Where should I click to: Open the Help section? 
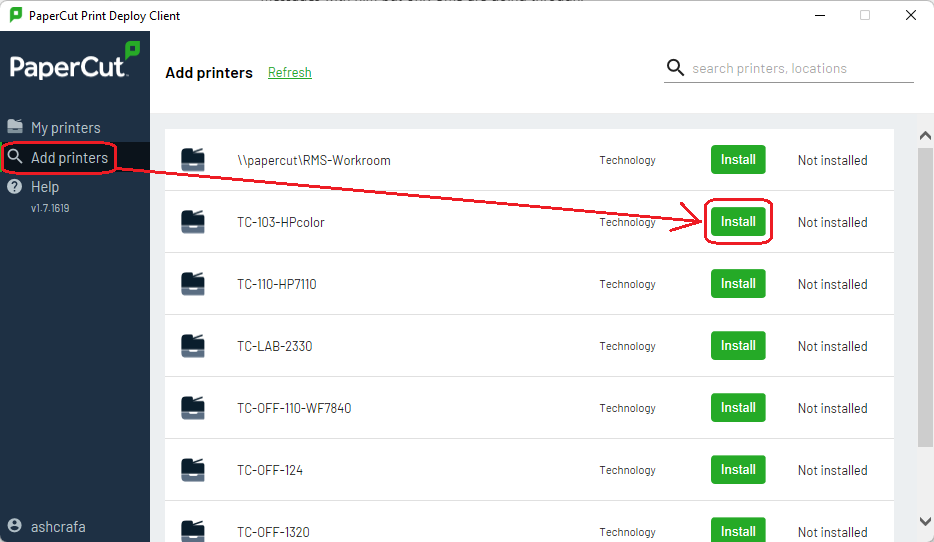[45, 187]
